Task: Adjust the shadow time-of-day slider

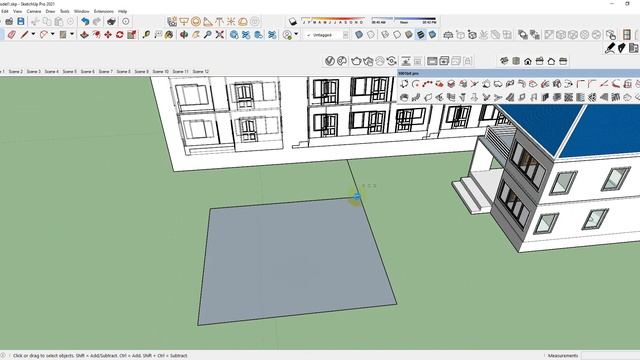Action: (x=404, y=20)
